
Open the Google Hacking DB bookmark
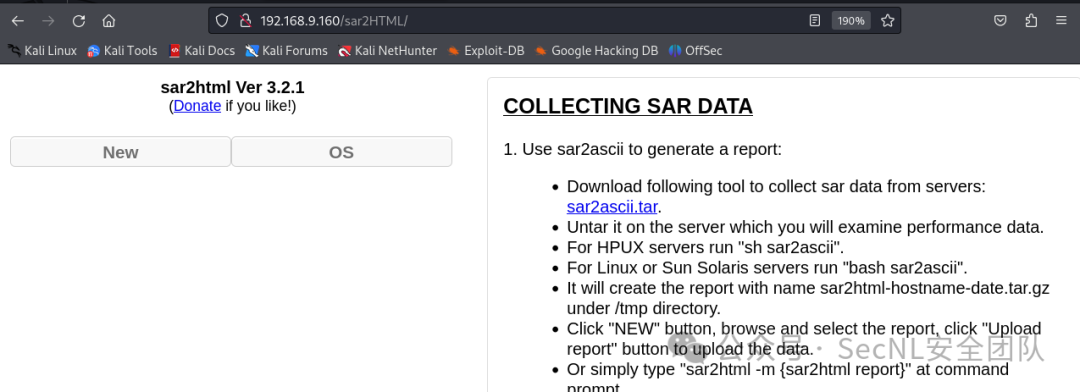click(596, 50)
